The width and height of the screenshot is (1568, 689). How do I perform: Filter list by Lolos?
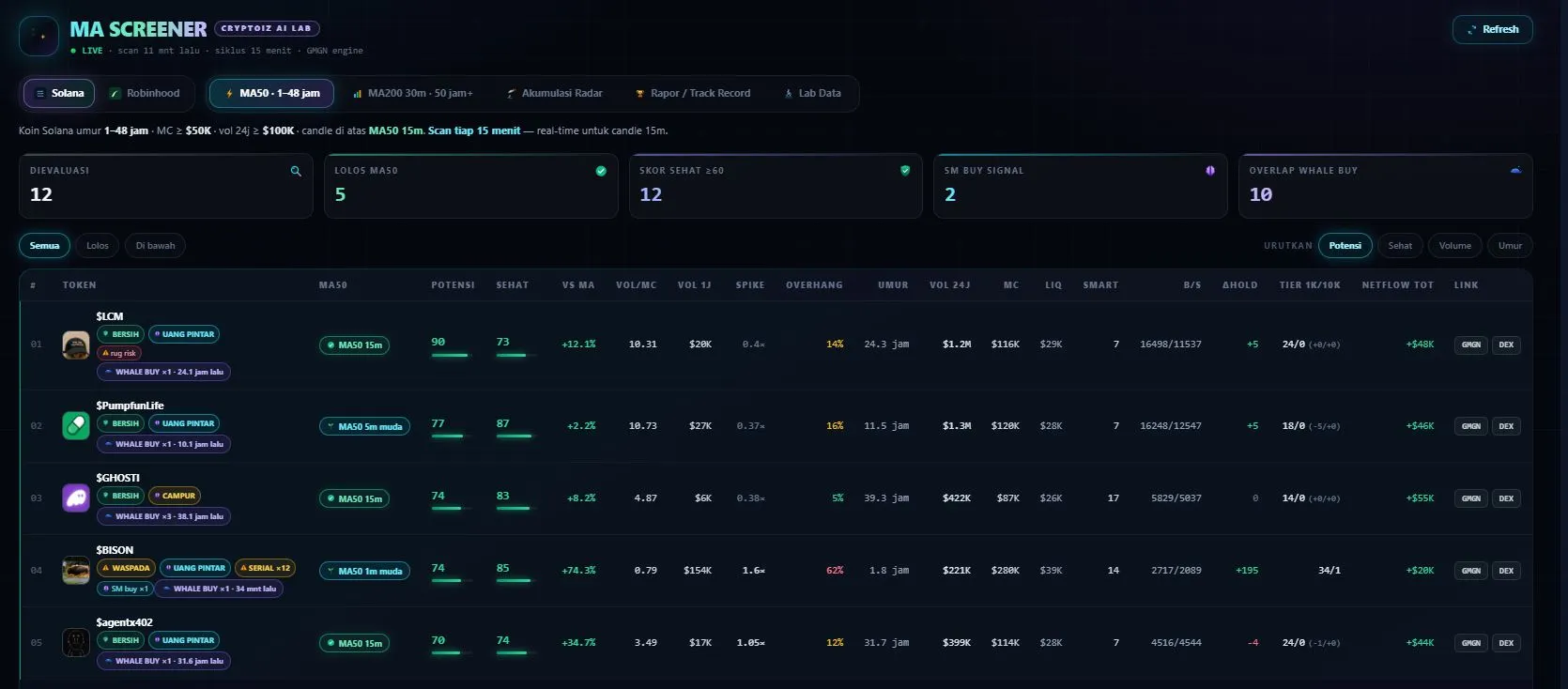[98, 246]
